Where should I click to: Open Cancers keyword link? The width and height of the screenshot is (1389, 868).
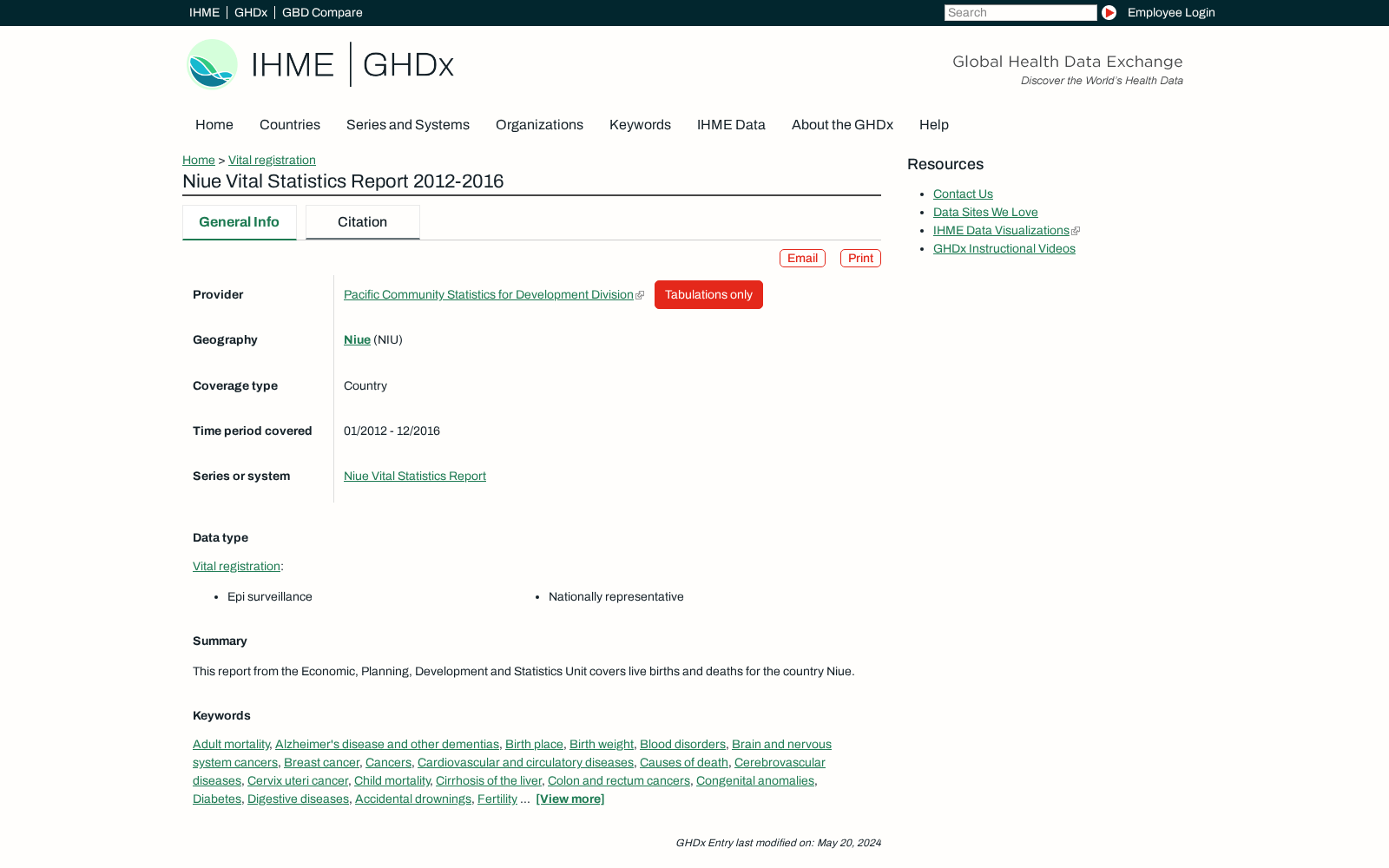coord(388,762)
